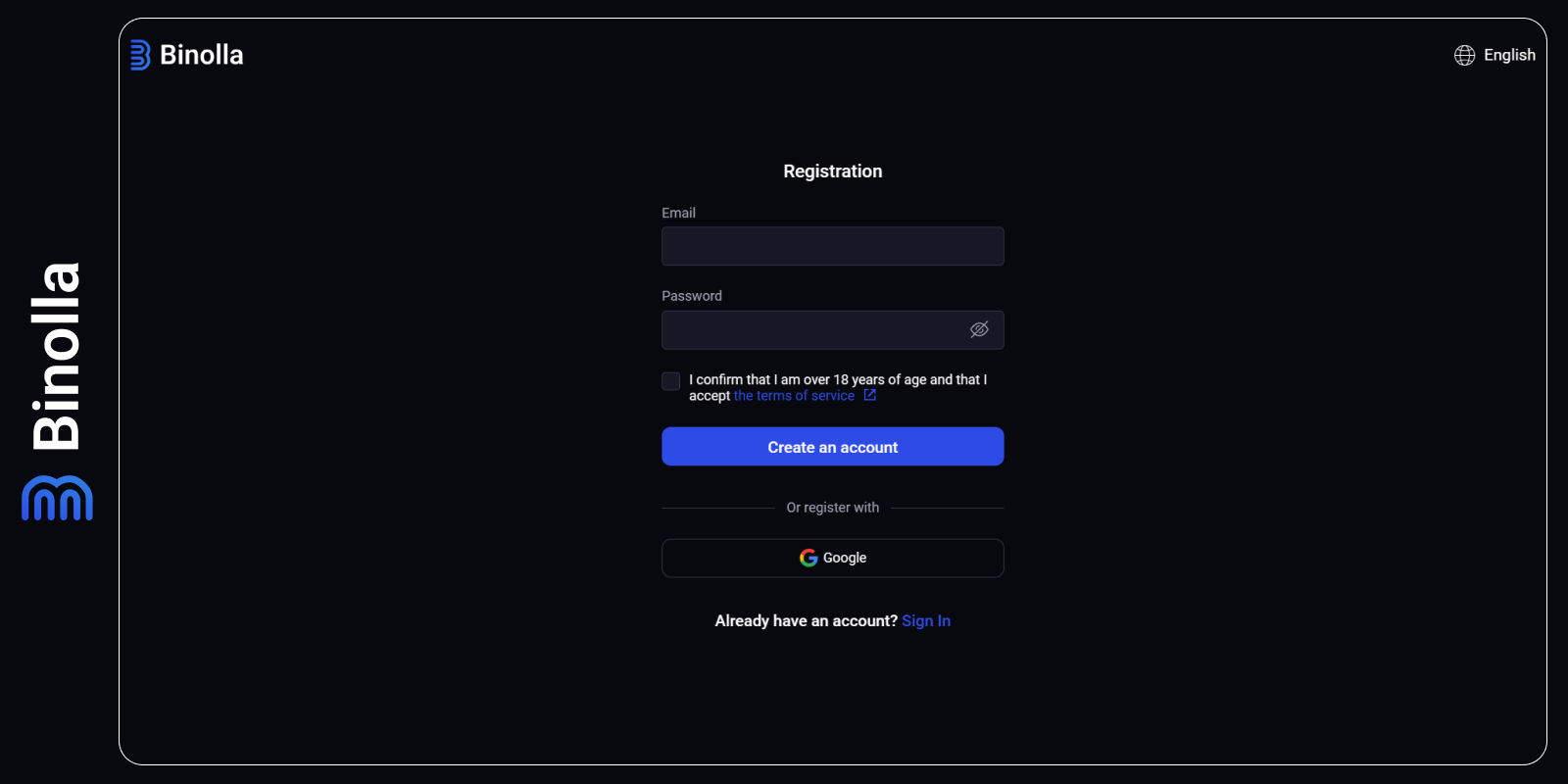Click inside the Email input field
This screenshot has height=784, width=1568.
pos(832,246)
